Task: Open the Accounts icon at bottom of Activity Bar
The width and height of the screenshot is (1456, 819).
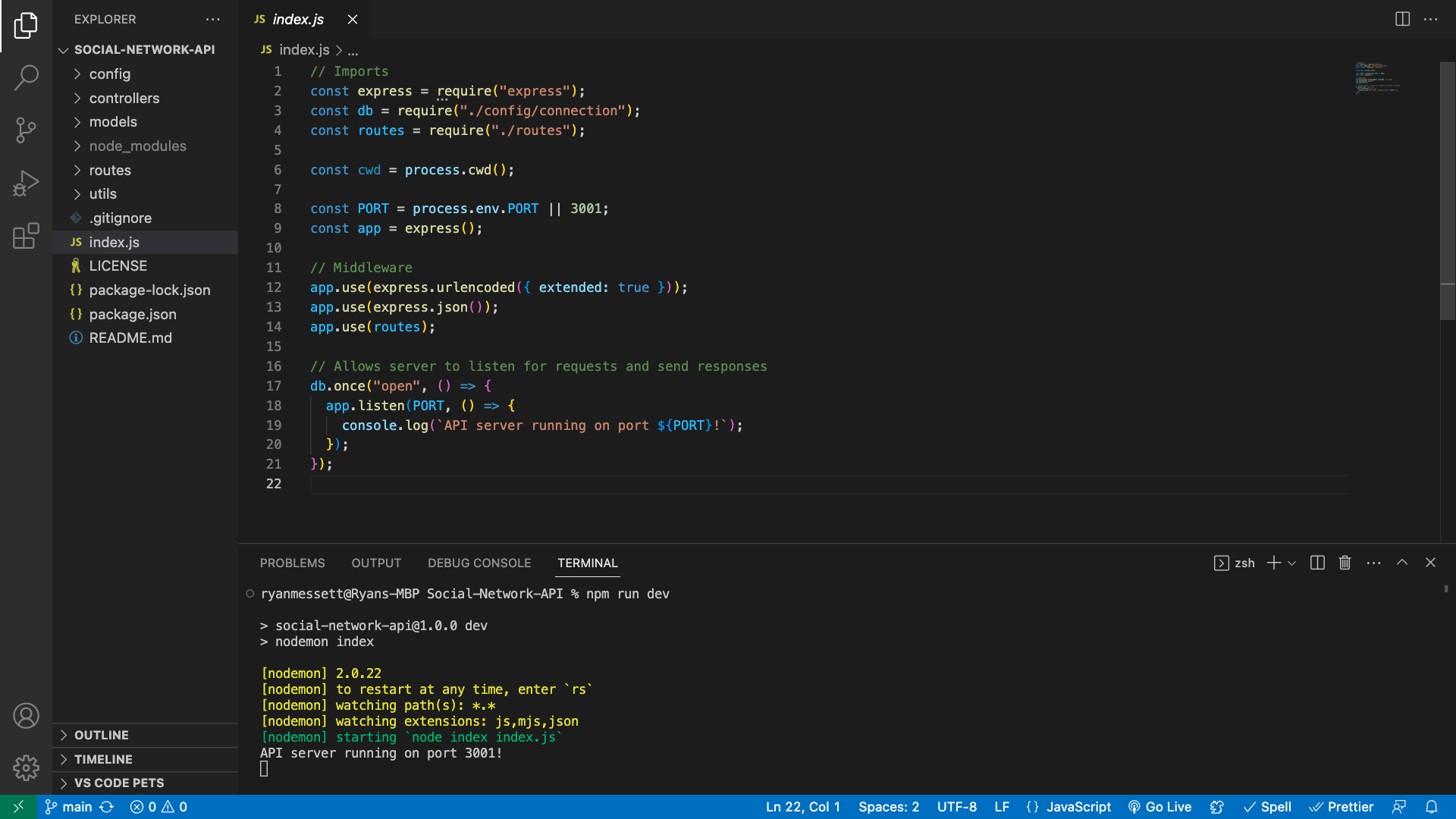Action: click(x=27, y=715)
